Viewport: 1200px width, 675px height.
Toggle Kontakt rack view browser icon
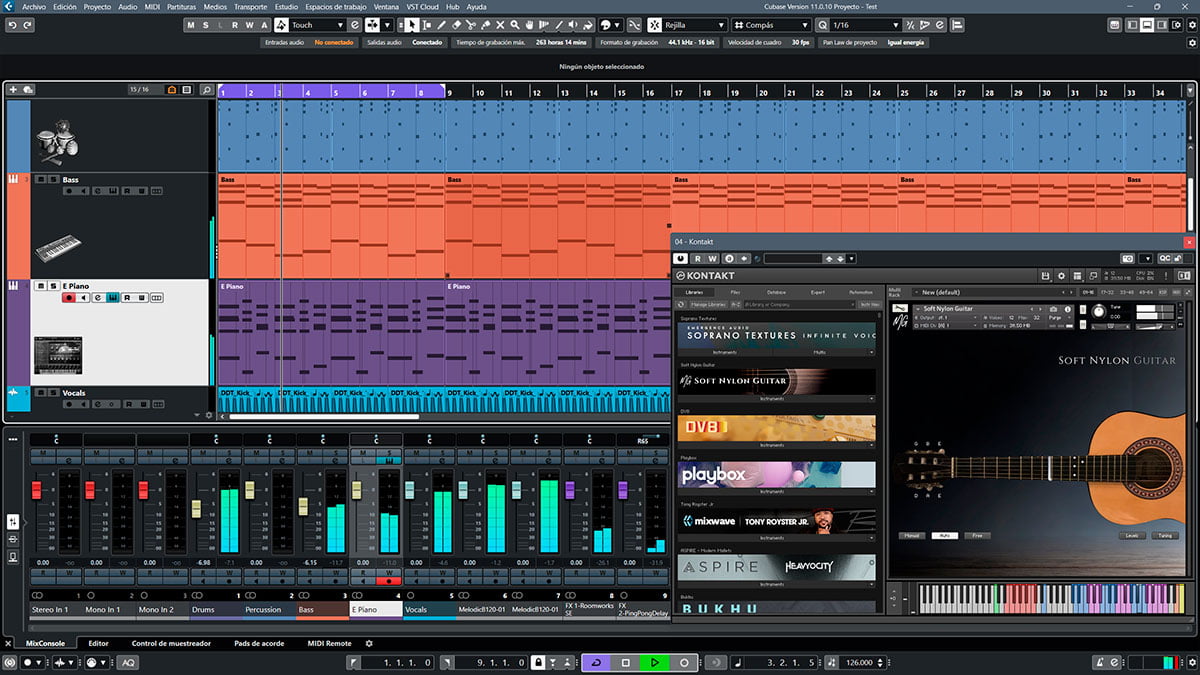click(1078, 275)
